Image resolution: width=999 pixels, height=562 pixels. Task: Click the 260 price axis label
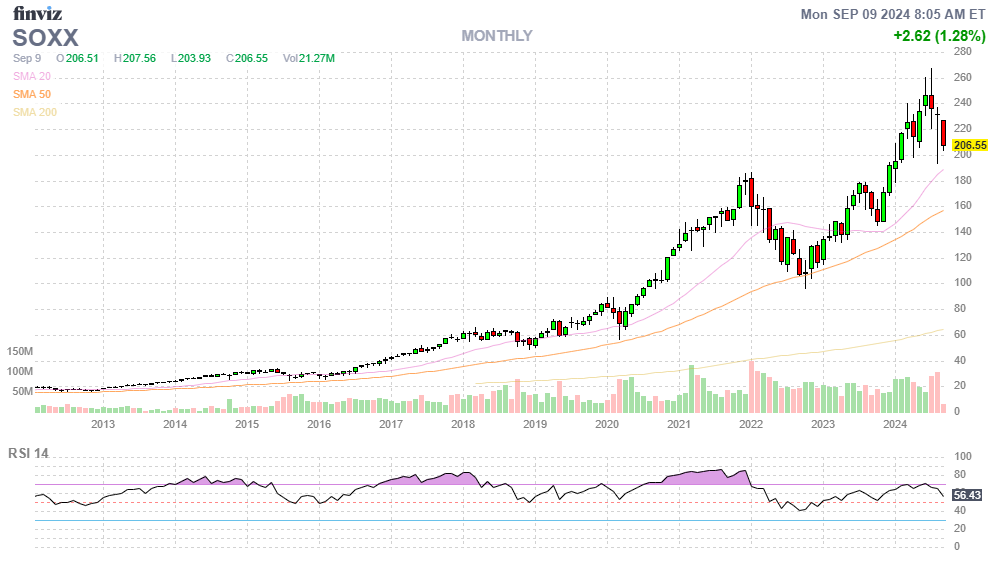pos(963,77)
